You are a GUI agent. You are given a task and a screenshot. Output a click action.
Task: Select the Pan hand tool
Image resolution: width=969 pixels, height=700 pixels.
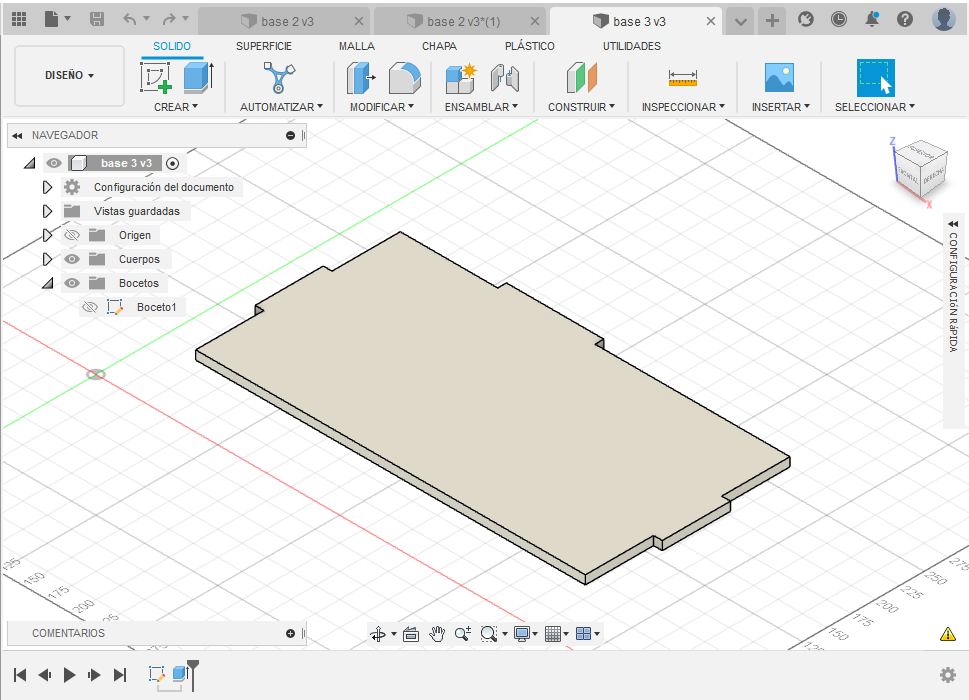point(437,633)
